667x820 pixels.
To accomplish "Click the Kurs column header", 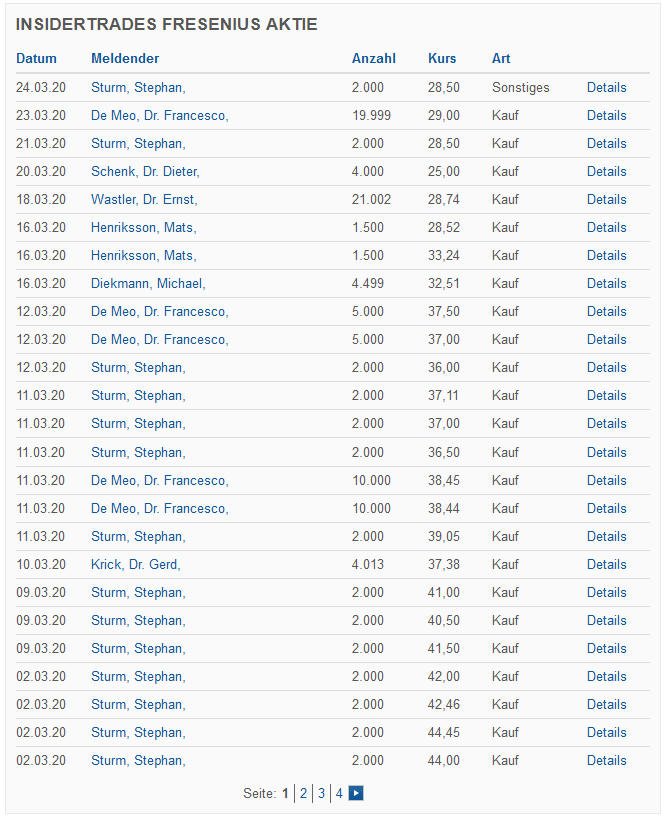I will point(441,58).
